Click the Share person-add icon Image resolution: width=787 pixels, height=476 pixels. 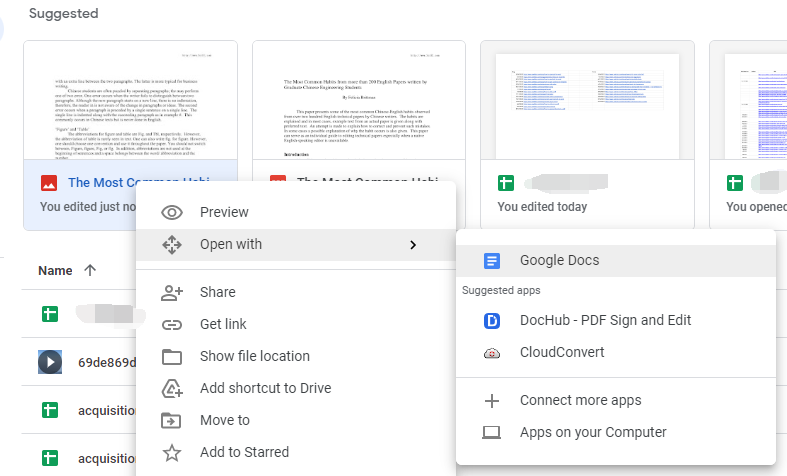[x=172, y=292]
